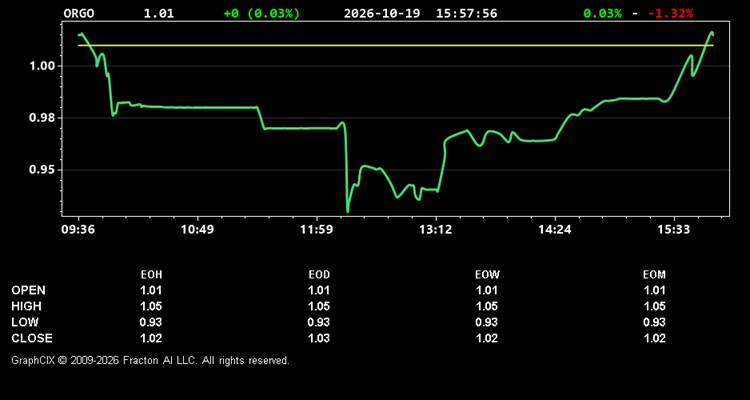The height and width of the screenshot is (400, 750).
Task: Click the OPEN value in the EOM column
Action: [654, 290]
